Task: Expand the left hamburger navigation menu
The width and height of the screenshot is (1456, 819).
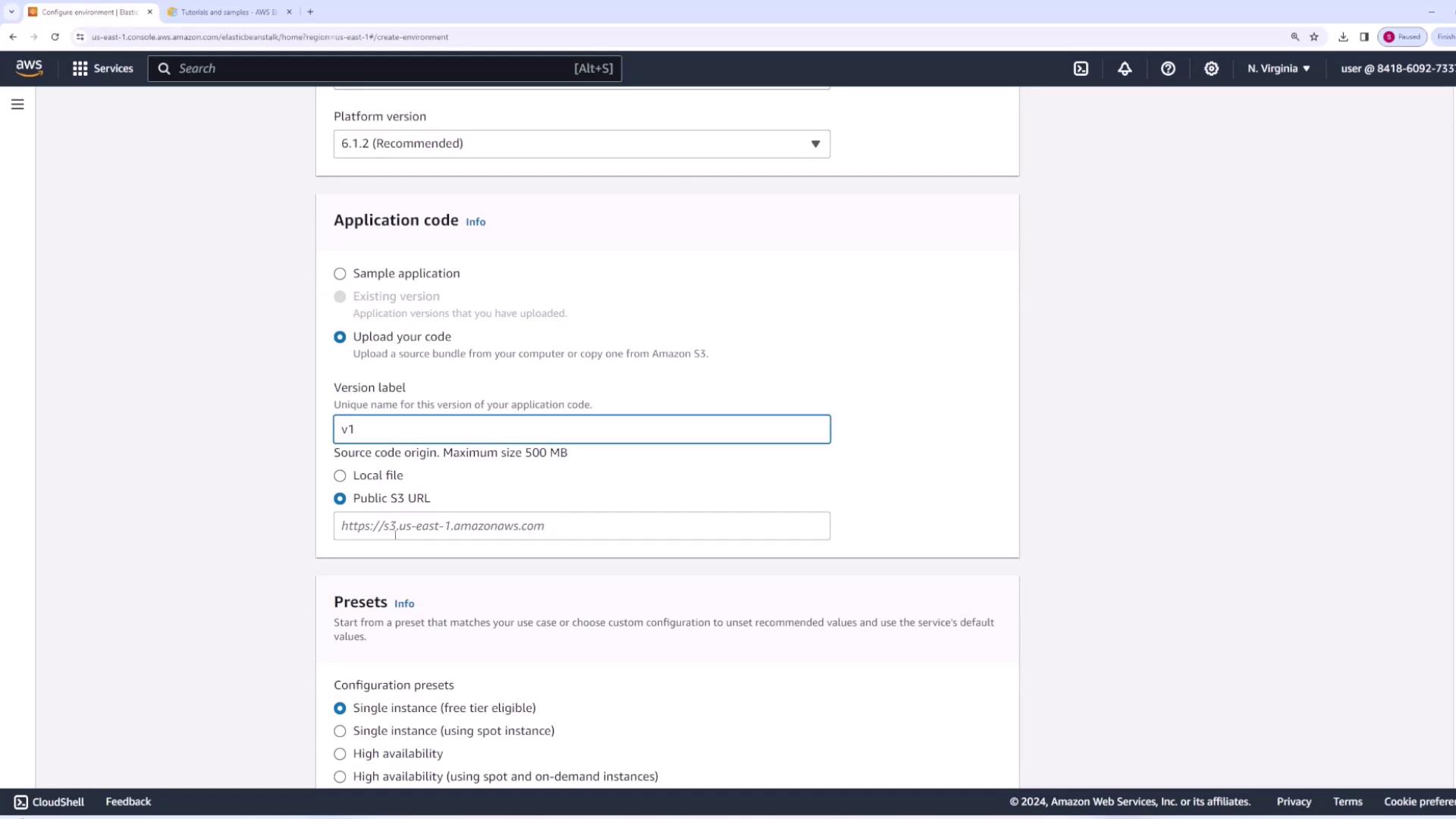Action: coord(17,105)
